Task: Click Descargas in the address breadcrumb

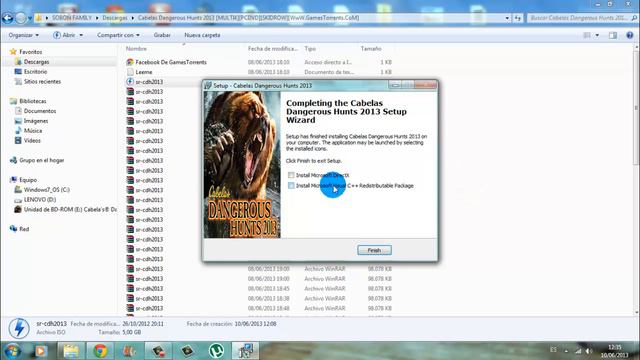Action: click(114, 18)
